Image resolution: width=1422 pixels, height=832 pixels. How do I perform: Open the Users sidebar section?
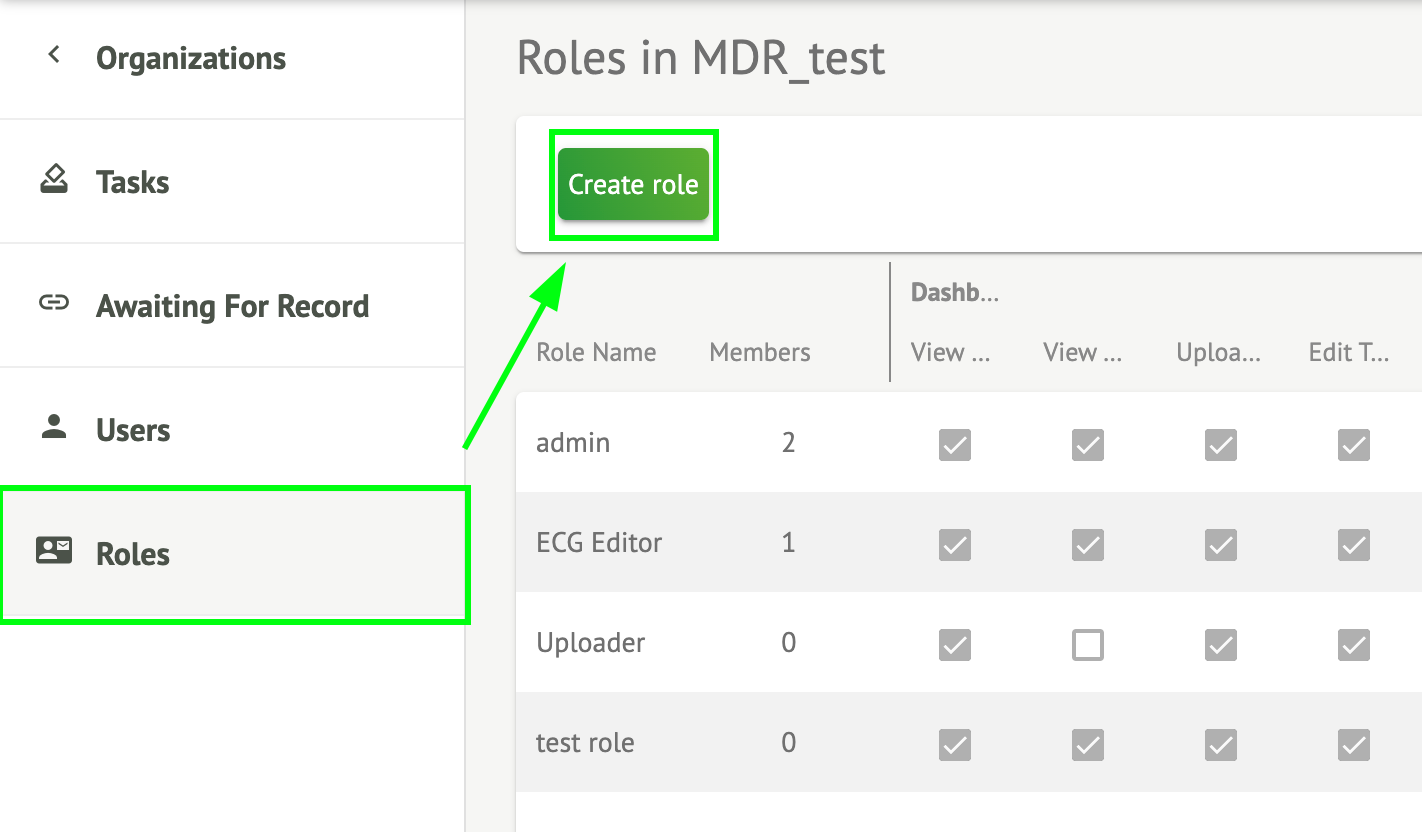point(133,430)
